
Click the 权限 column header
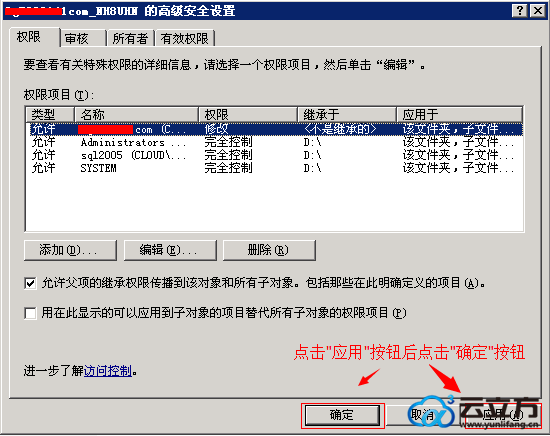click(x=248, y=114)
